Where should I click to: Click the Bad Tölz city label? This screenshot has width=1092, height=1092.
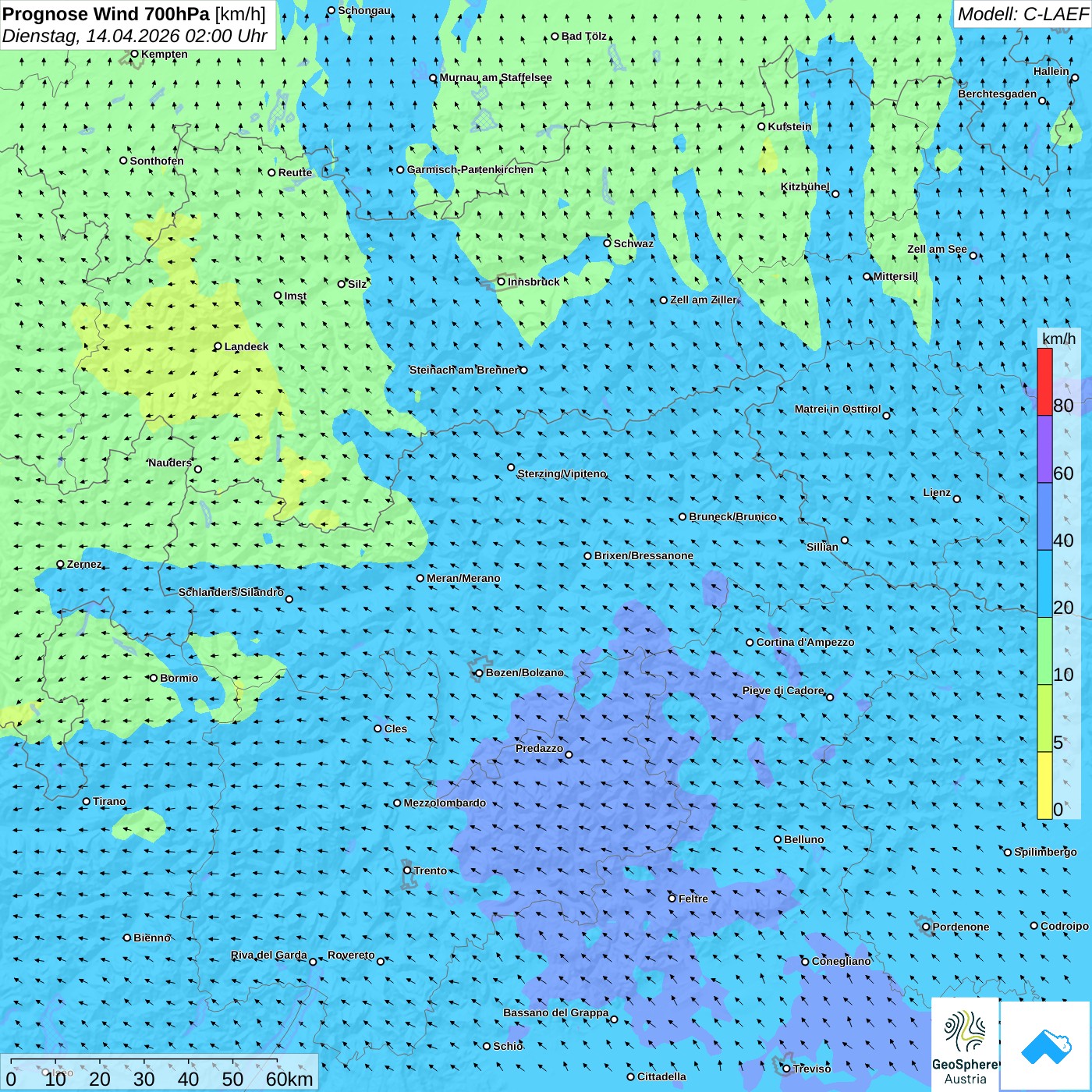pos(583,36)
